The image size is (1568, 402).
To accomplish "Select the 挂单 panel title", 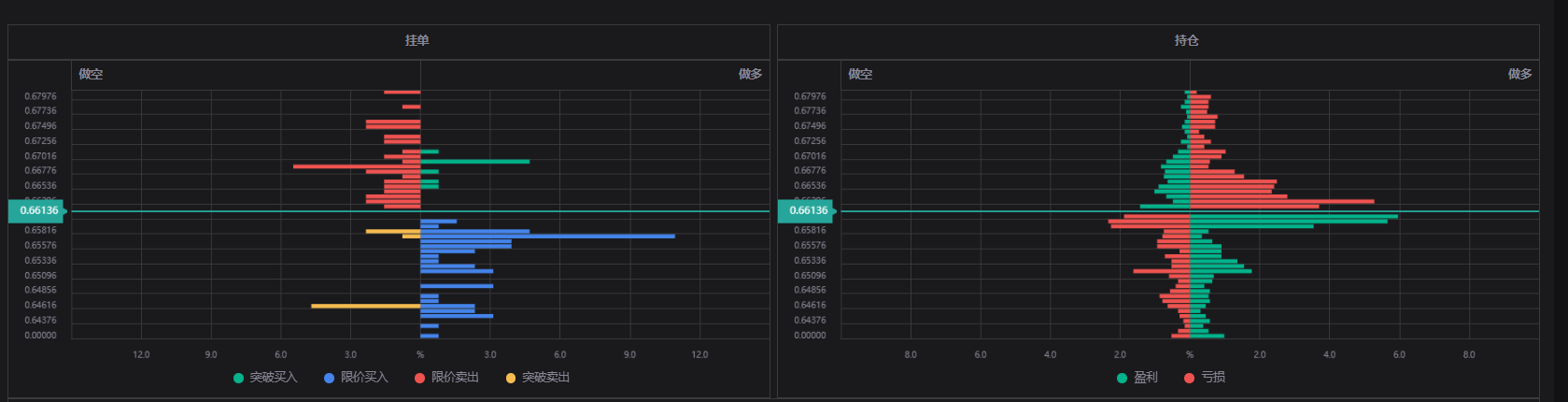I will [x=417, y=41].
